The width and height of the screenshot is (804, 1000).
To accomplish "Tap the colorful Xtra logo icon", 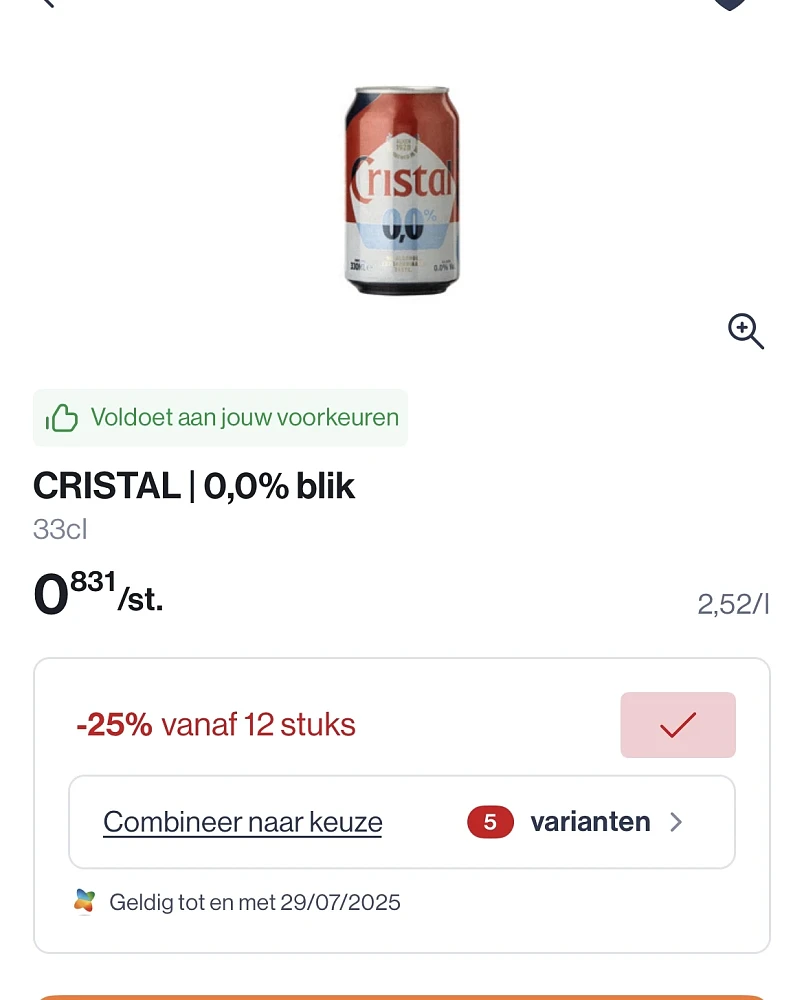I will (x=84, y=902).
